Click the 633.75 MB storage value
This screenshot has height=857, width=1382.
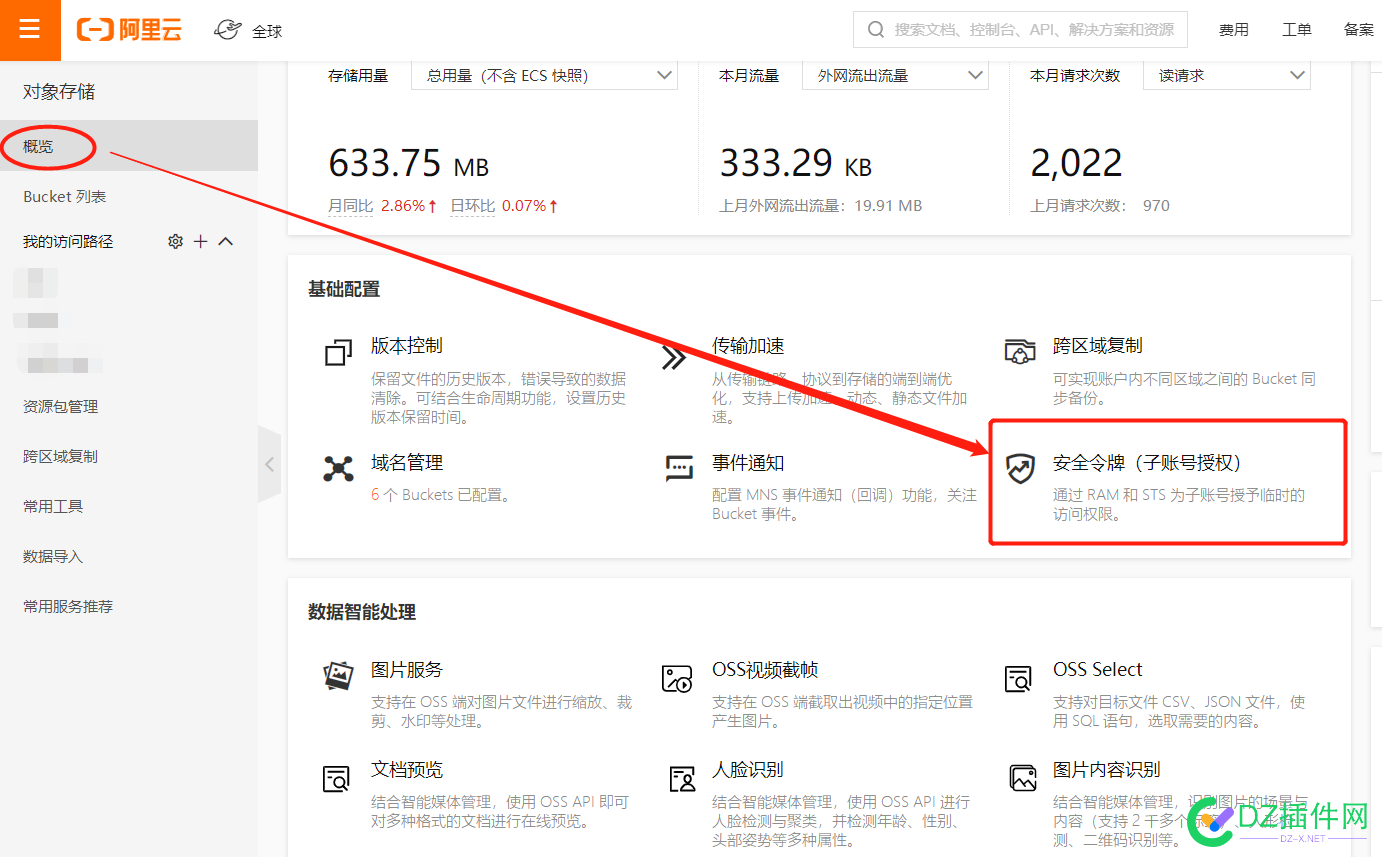coord(408,162)
